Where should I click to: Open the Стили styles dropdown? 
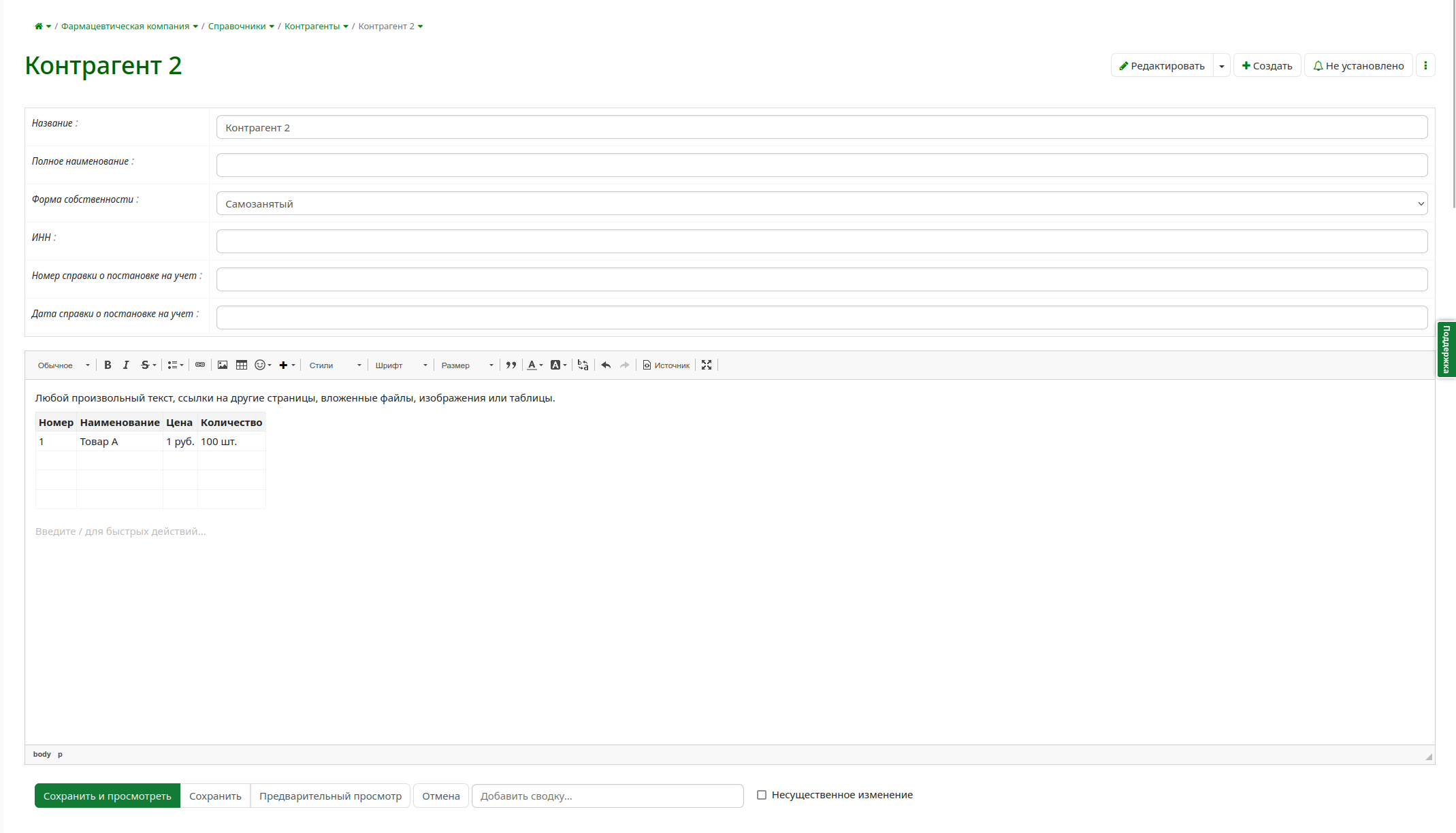(x=335, y=365)
